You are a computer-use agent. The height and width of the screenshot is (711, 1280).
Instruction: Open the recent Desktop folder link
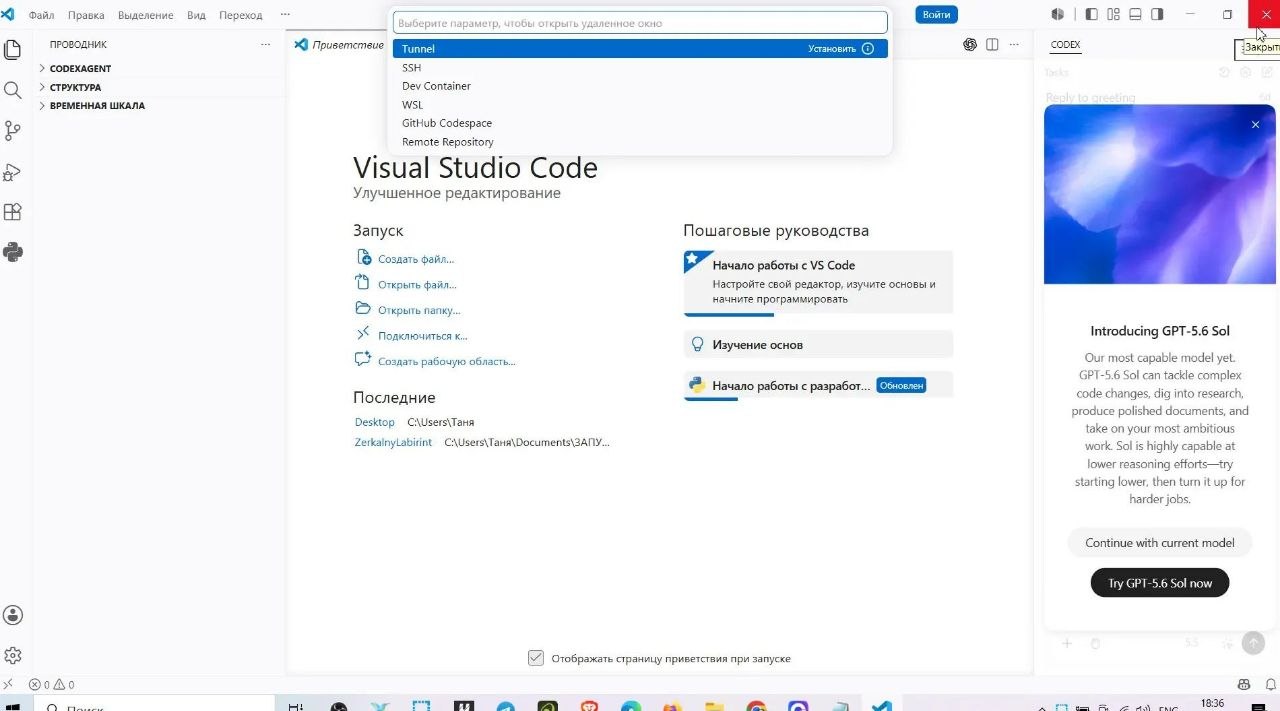tap(375, 422)
